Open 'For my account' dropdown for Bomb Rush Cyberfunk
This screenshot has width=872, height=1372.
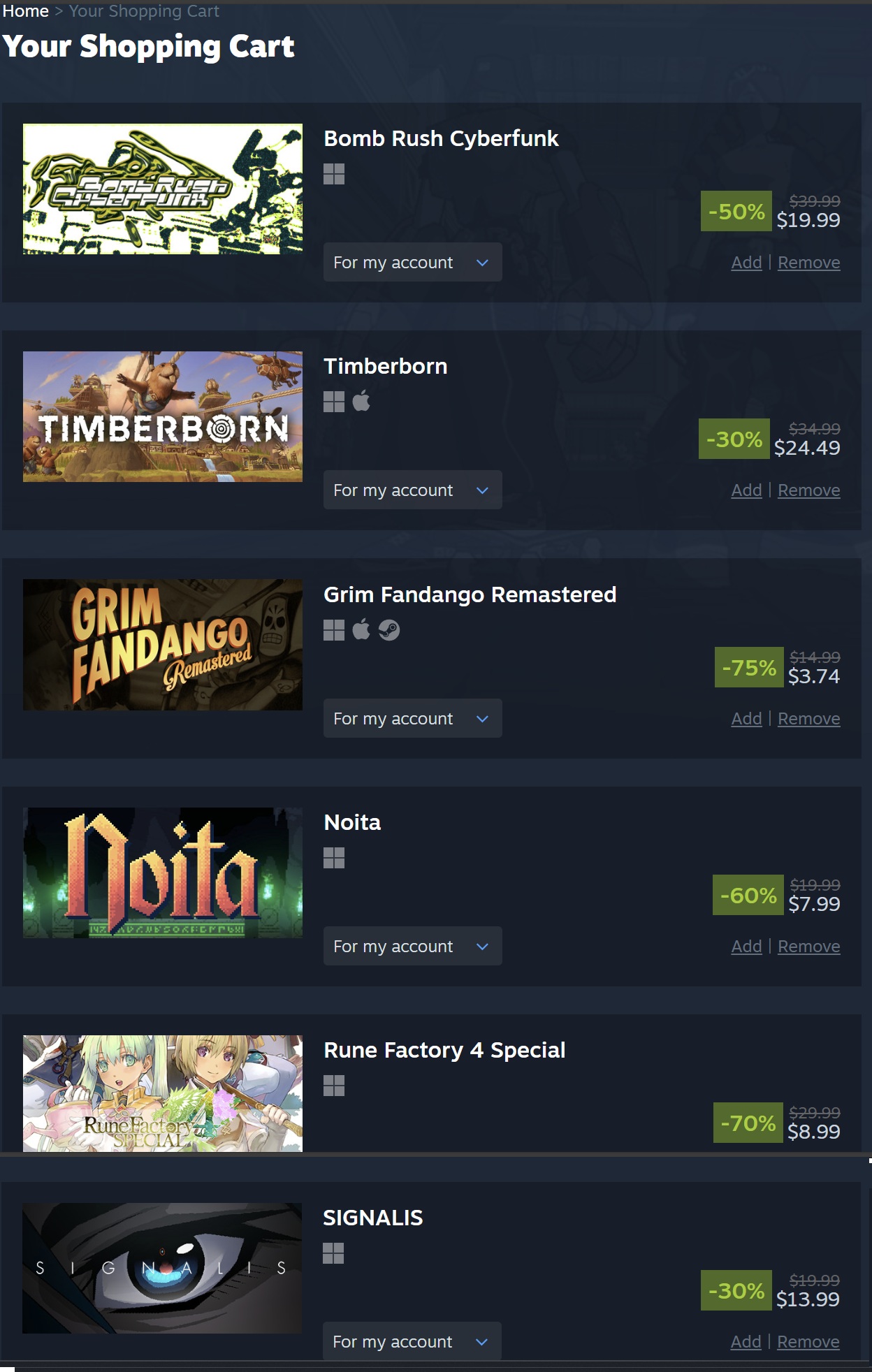[412, 262]
